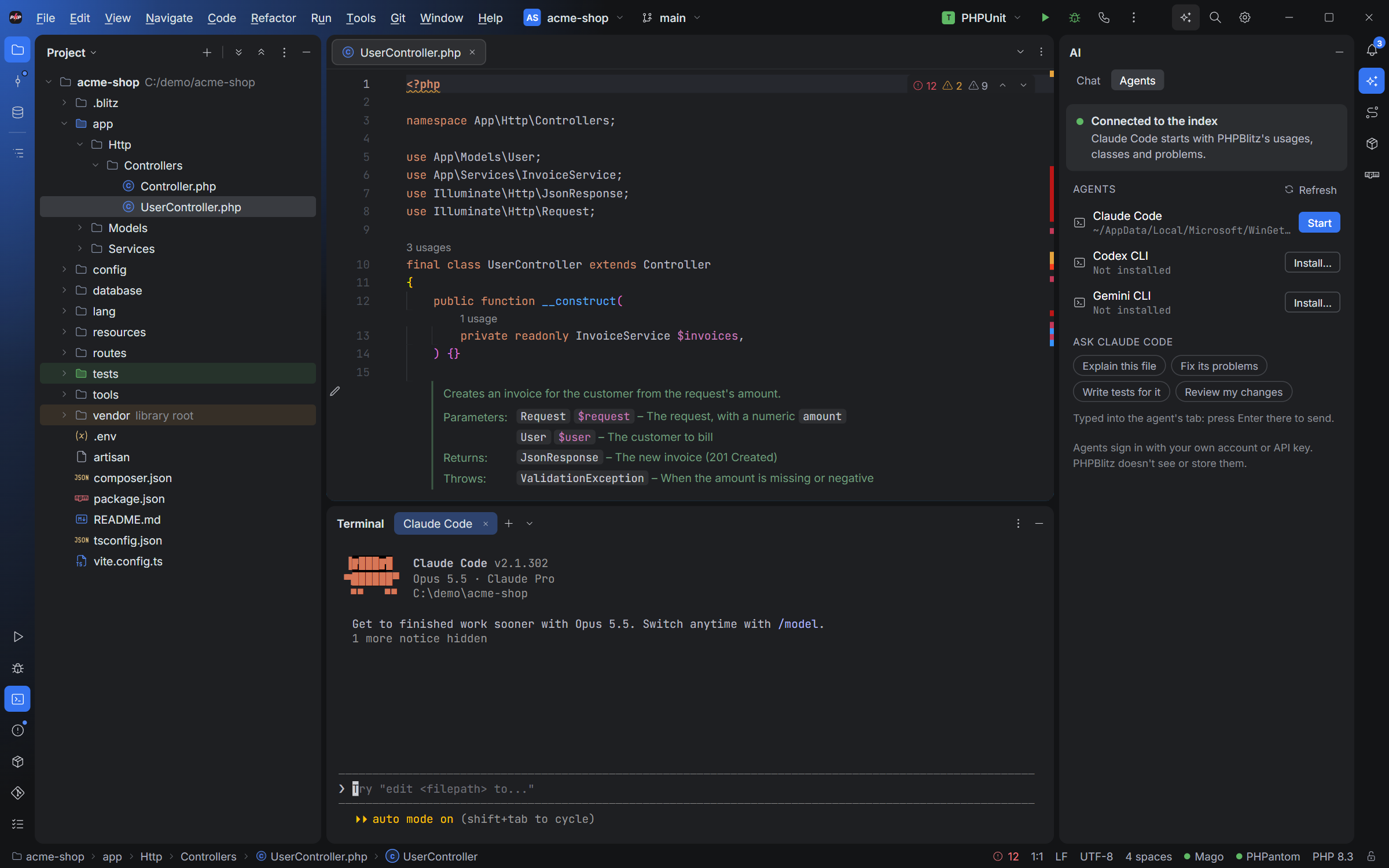Start the Claude Code agent

click(x=1319, y=223)
